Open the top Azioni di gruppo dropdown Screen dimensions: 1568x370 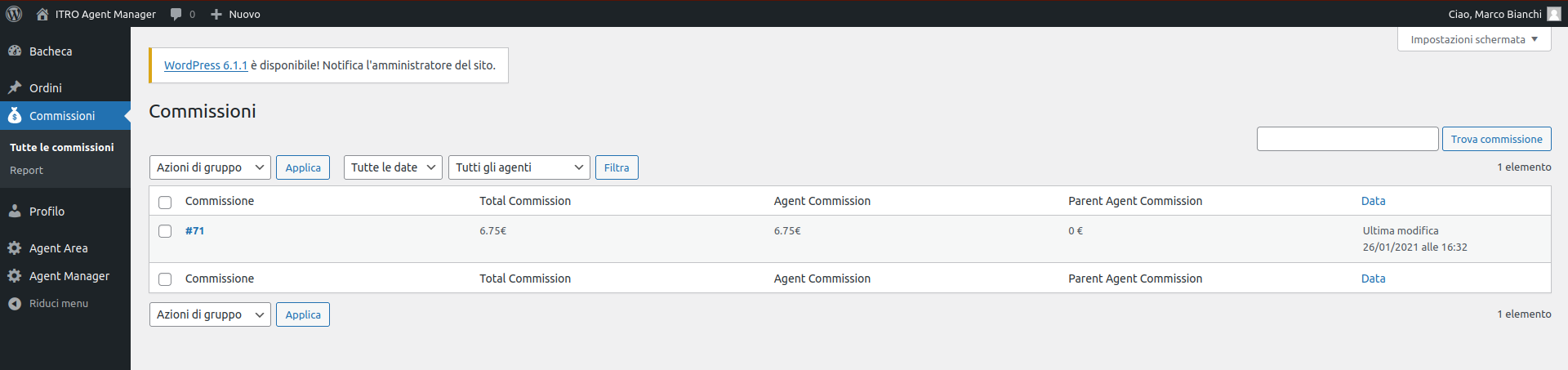pyautogui.click(x=210, y=167)
